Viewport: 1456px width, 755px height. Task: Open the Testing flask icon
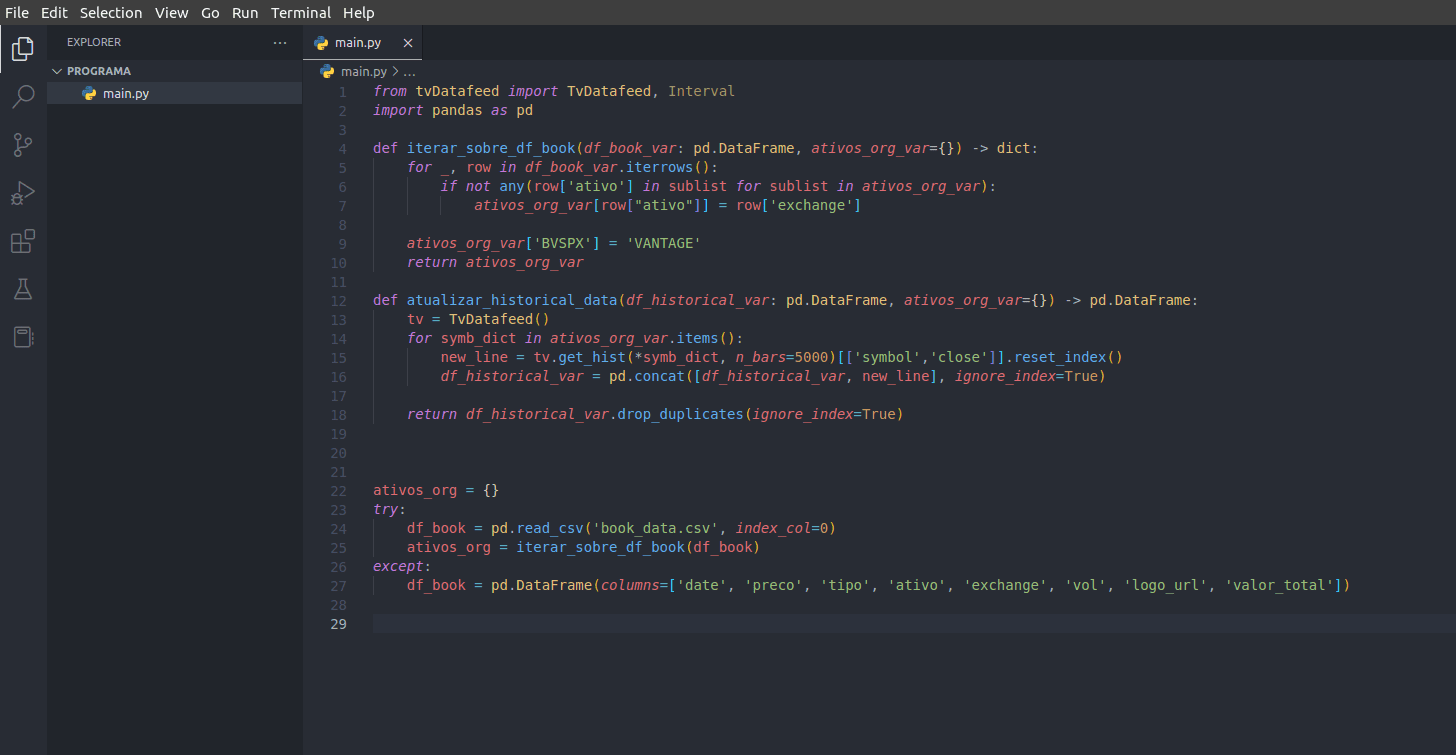[23, 289]
